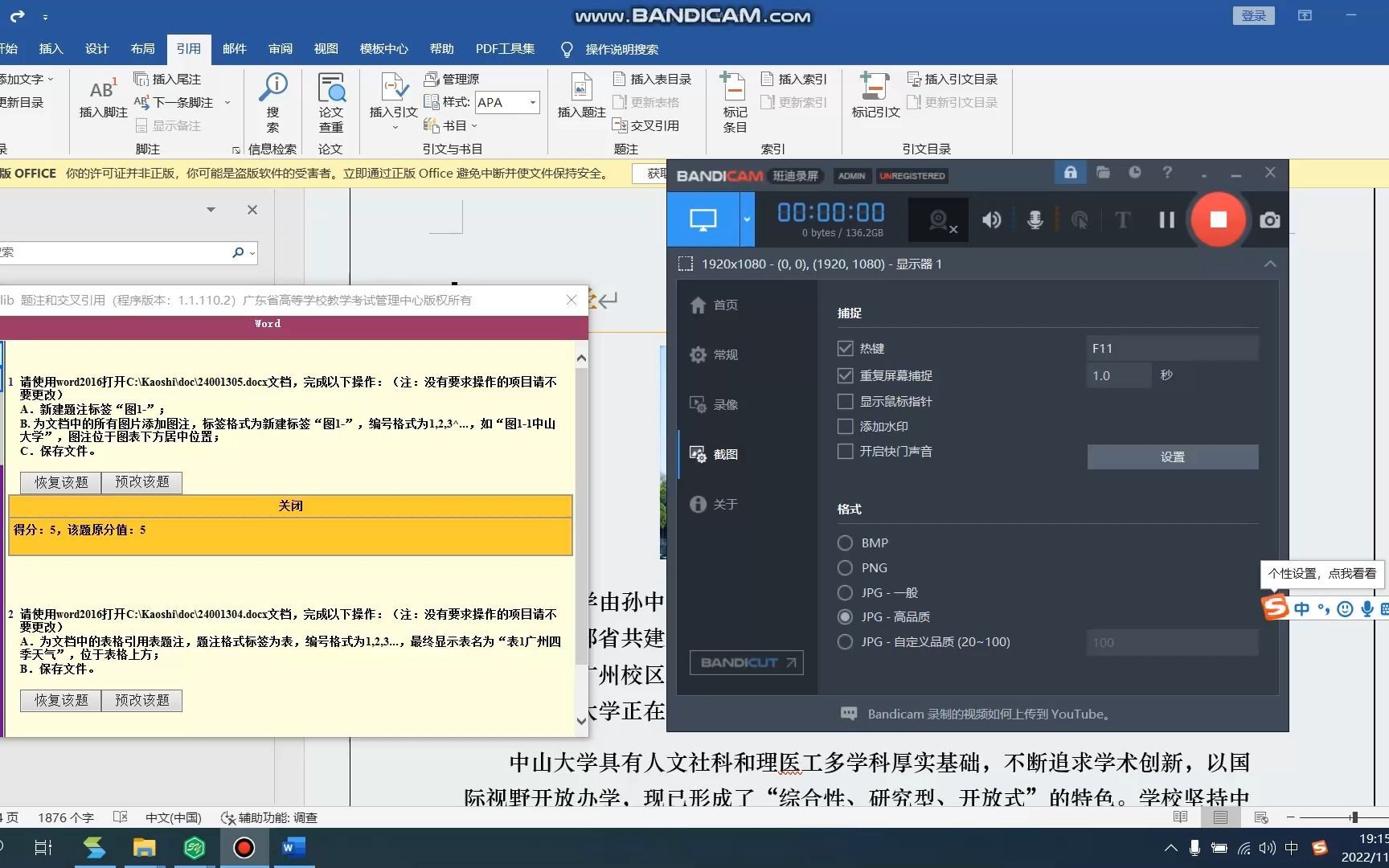Select Bandicam screen recording mode monitor icon

click(x=703, y=219)
